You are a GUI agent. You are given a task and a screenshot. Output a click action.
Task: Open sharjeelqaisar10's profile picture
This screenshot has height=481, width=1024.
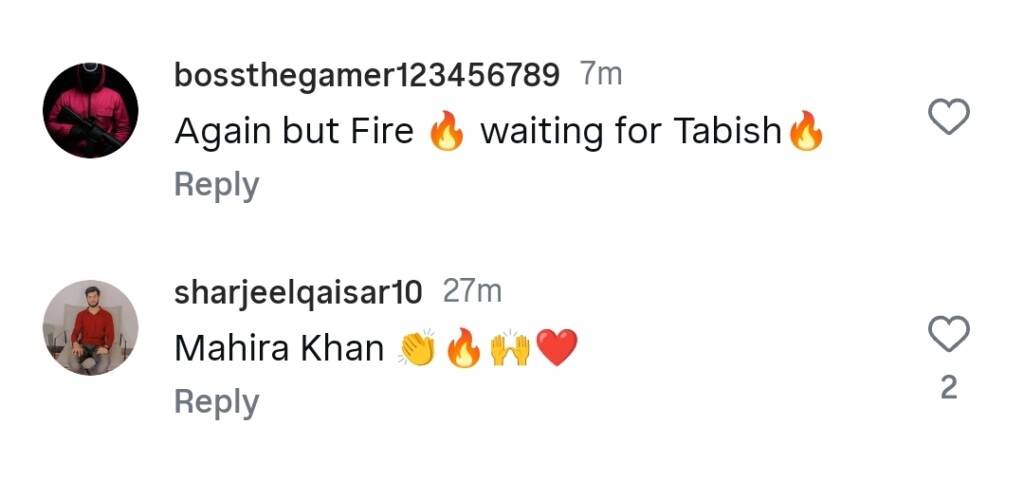[x=90, y=327]
